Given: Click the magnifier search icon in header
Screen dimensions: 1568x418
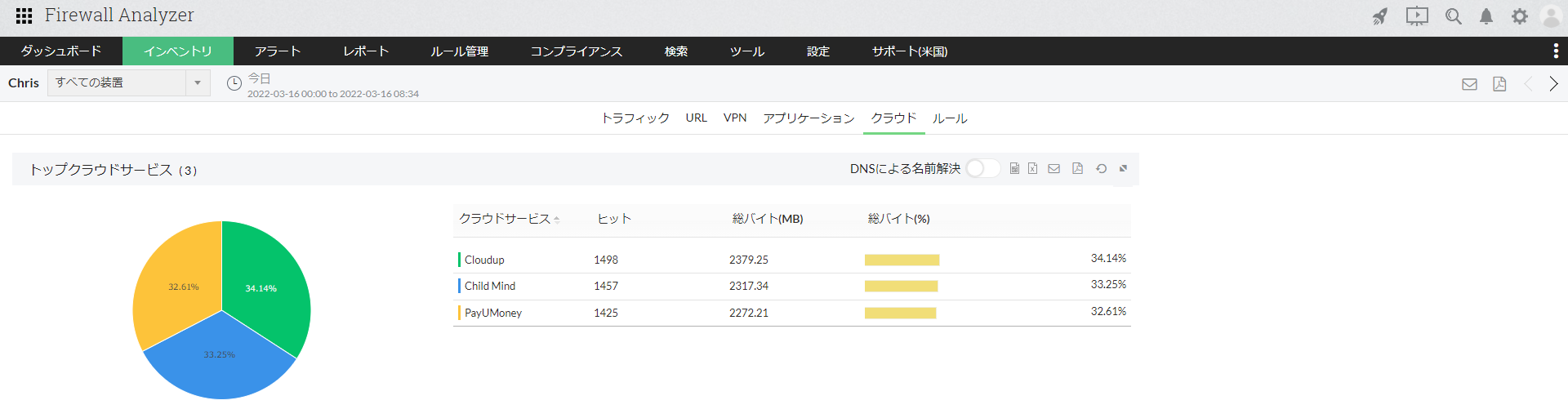Looking at the screenshot, I should click(x=1453, y=16).
